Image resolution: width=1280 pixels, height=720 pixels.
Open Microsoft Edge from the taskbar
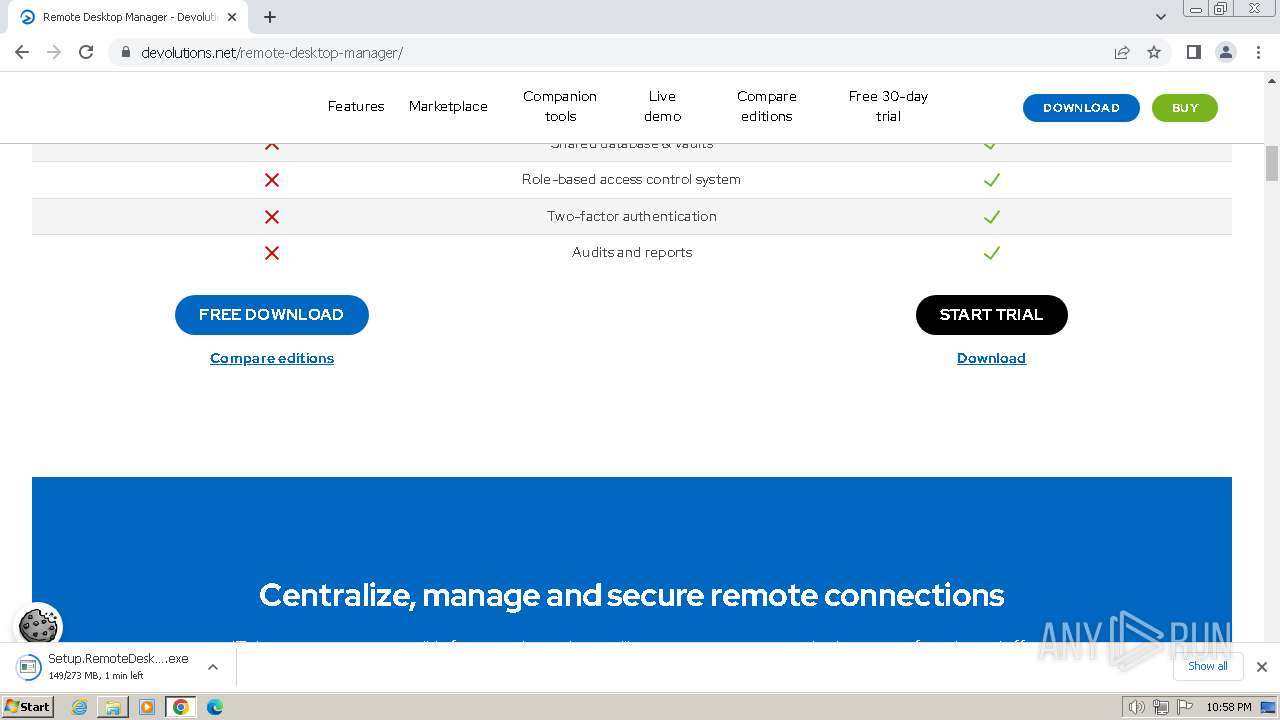(x=214, y=707)
